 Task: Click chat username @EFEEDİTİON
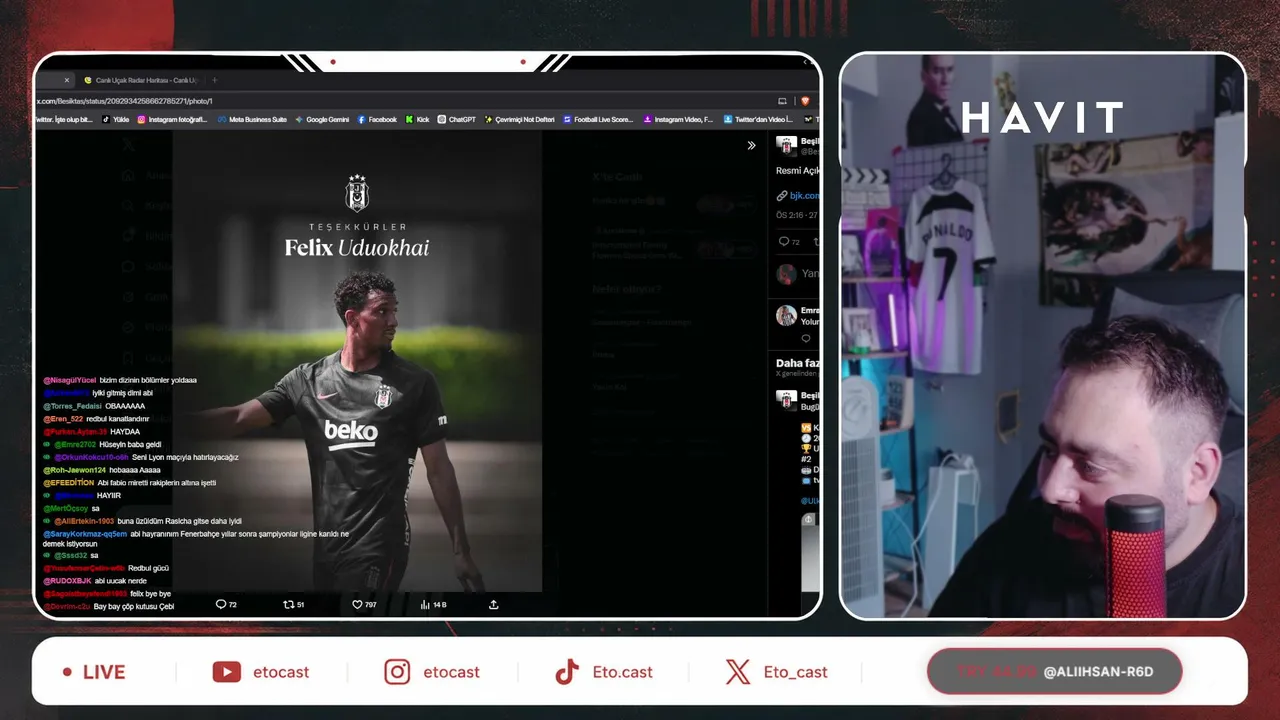tap(68, 483)
